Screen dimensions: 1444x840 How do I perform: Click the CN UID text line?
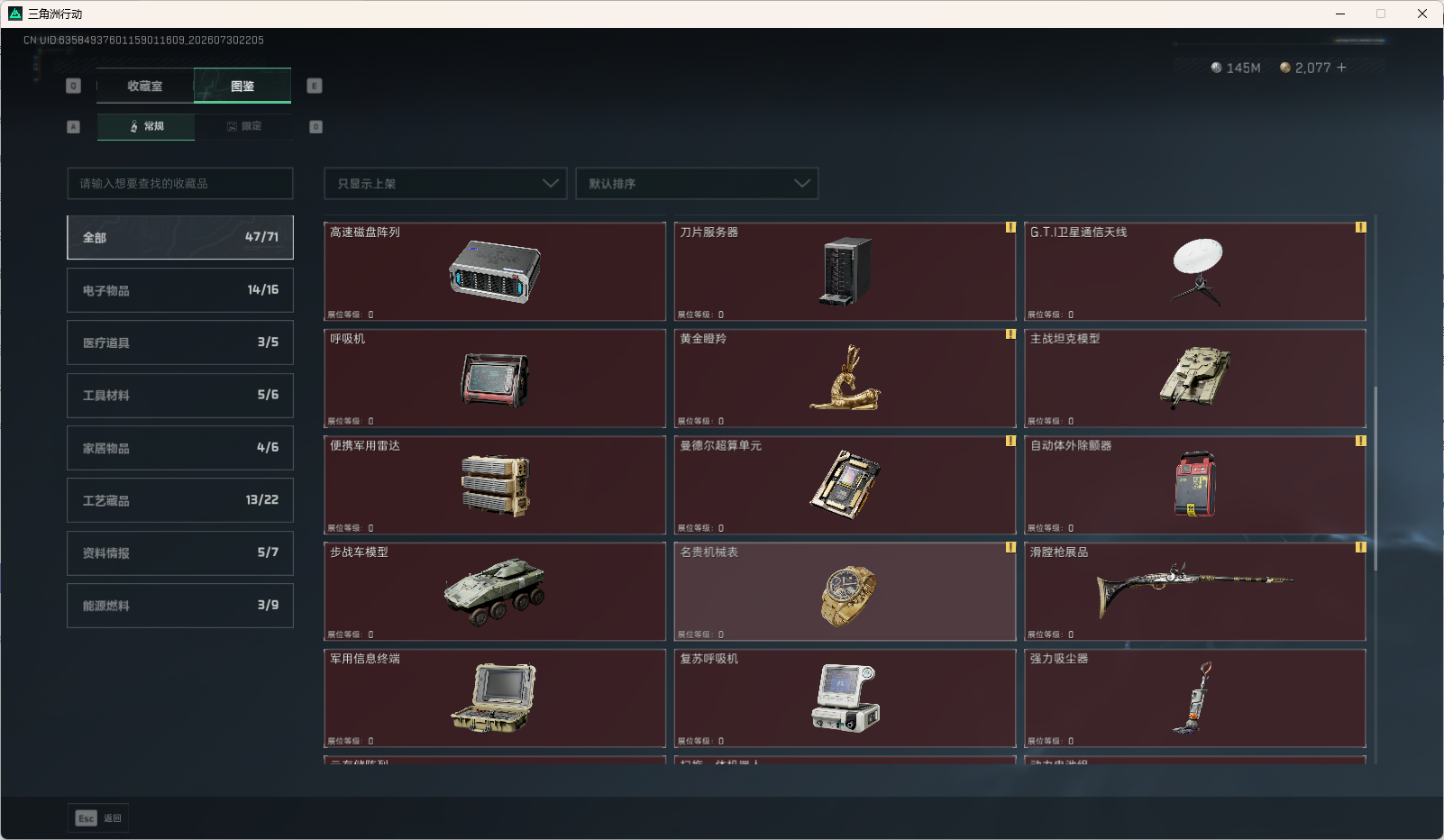143,41
